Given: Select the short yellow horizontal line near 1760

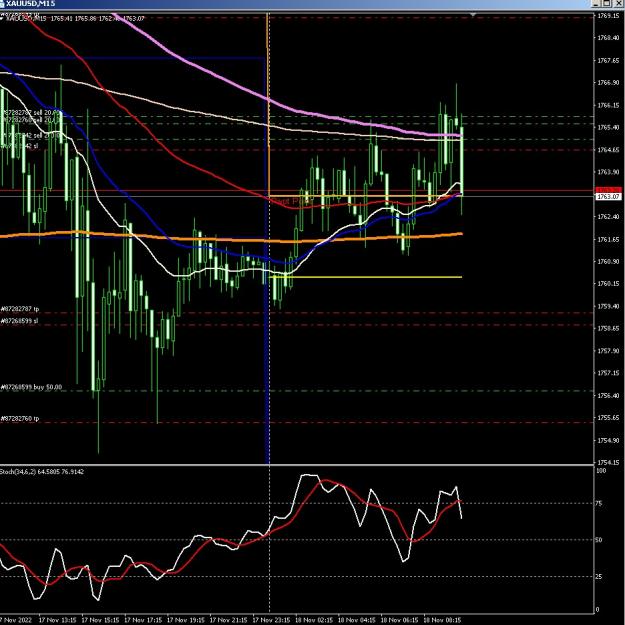Looking at the screenshot, I should tap(366, 277).
